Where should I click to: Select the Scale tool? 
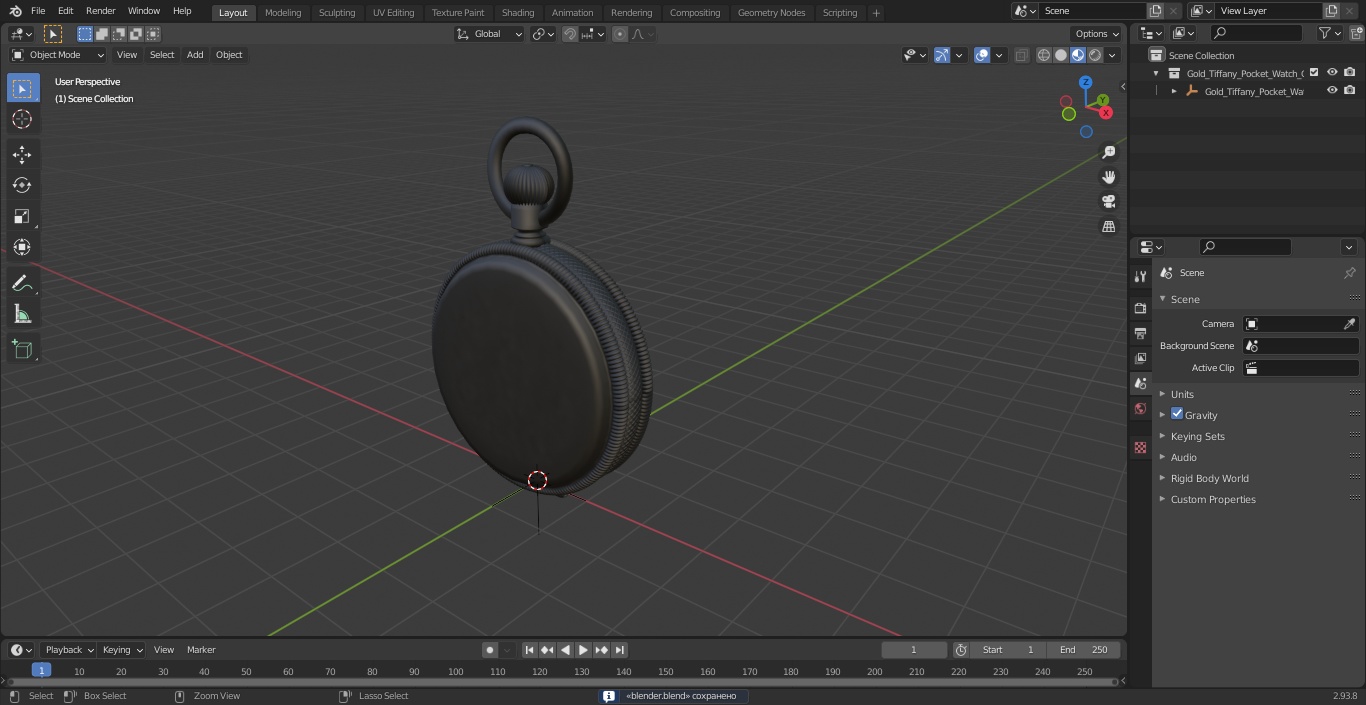coord(22,216)
